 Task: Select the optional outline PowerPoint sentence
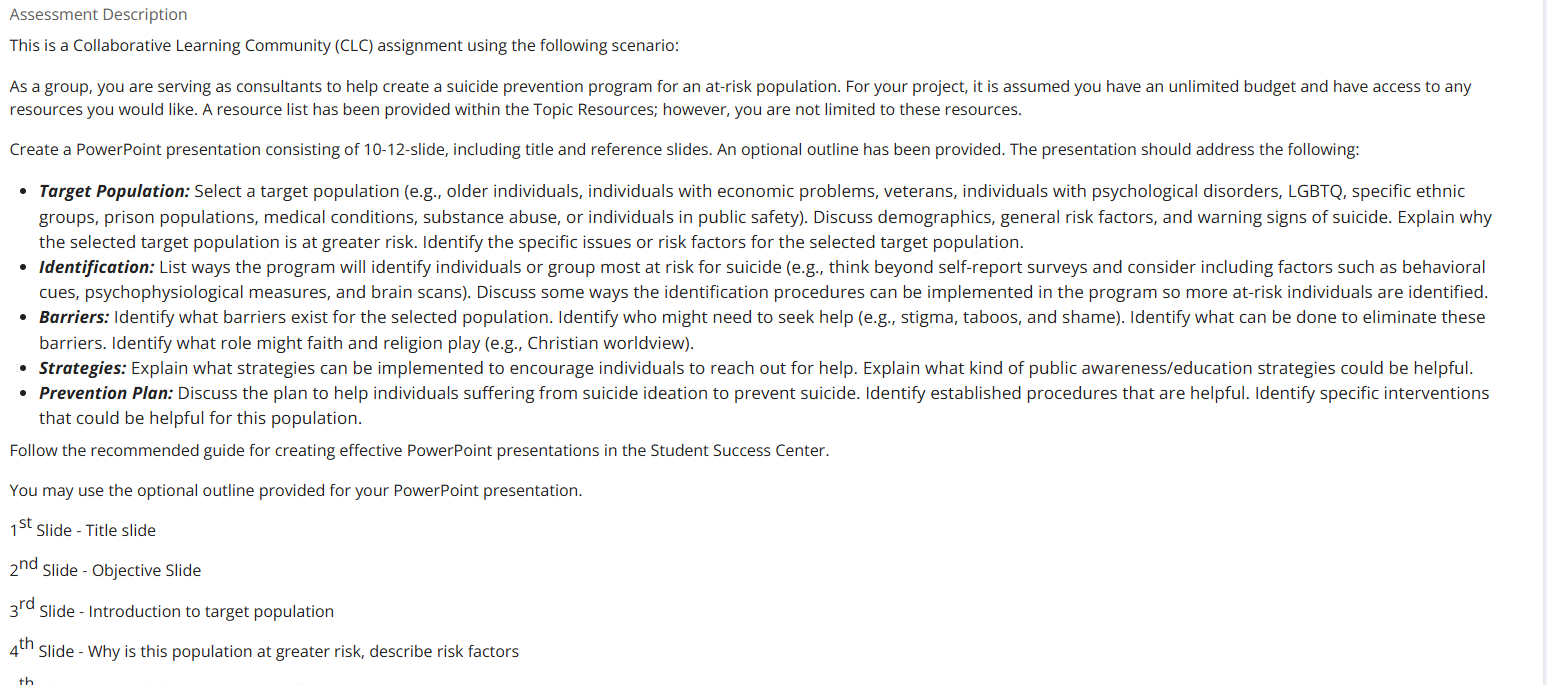click(295, 490)
